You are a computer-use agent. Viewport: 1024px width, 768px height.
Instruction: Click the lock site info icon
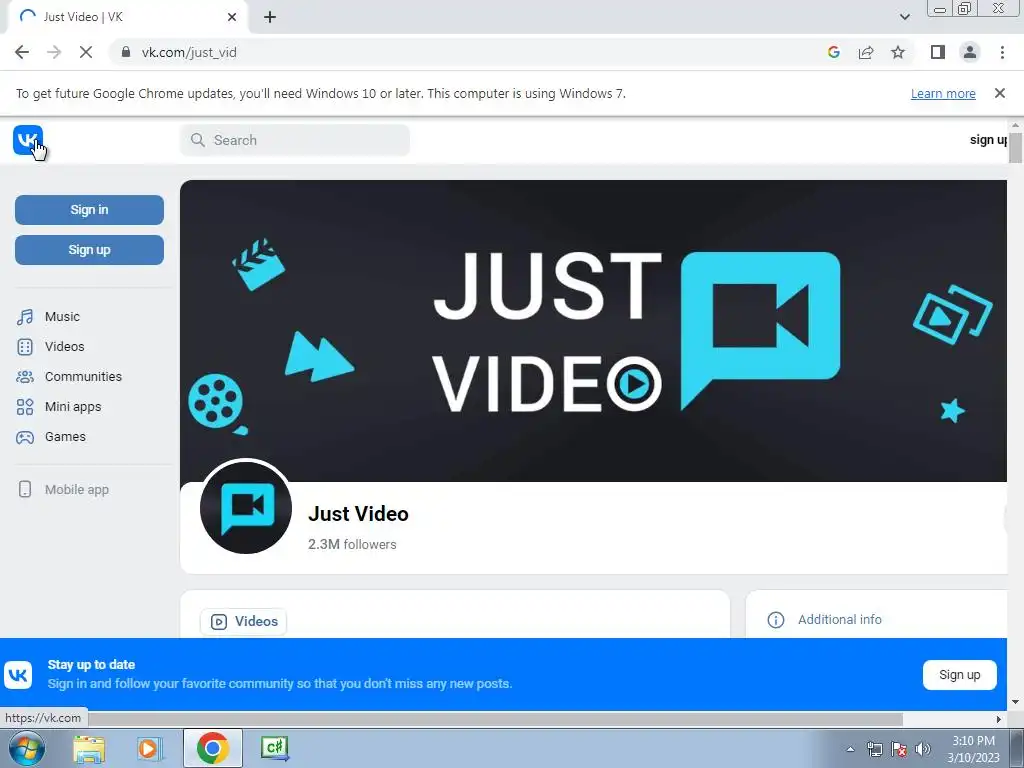point(126,52)
